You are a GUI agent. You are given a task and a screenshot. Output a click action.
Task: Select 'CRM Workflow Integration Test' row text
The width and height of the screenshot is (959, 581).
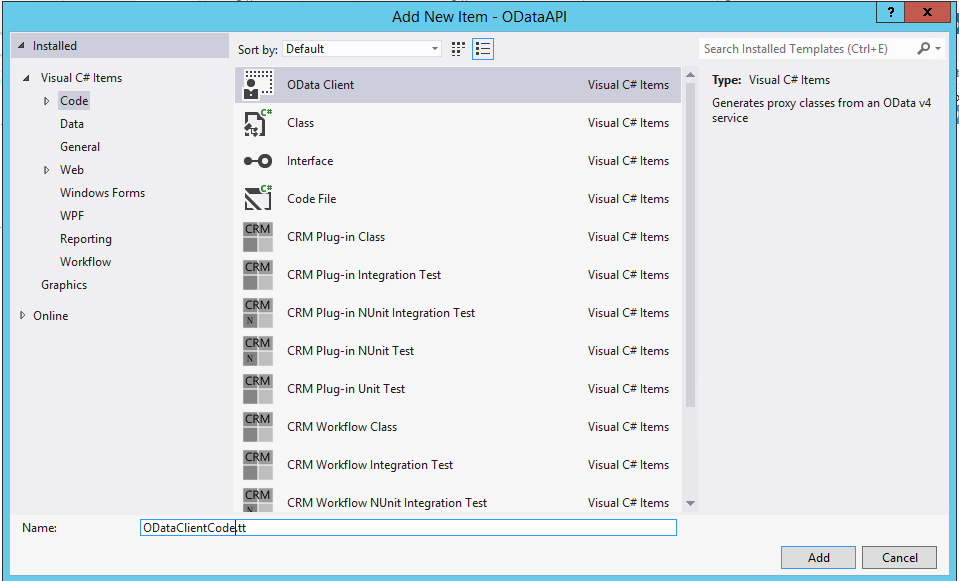click(370, 464)
